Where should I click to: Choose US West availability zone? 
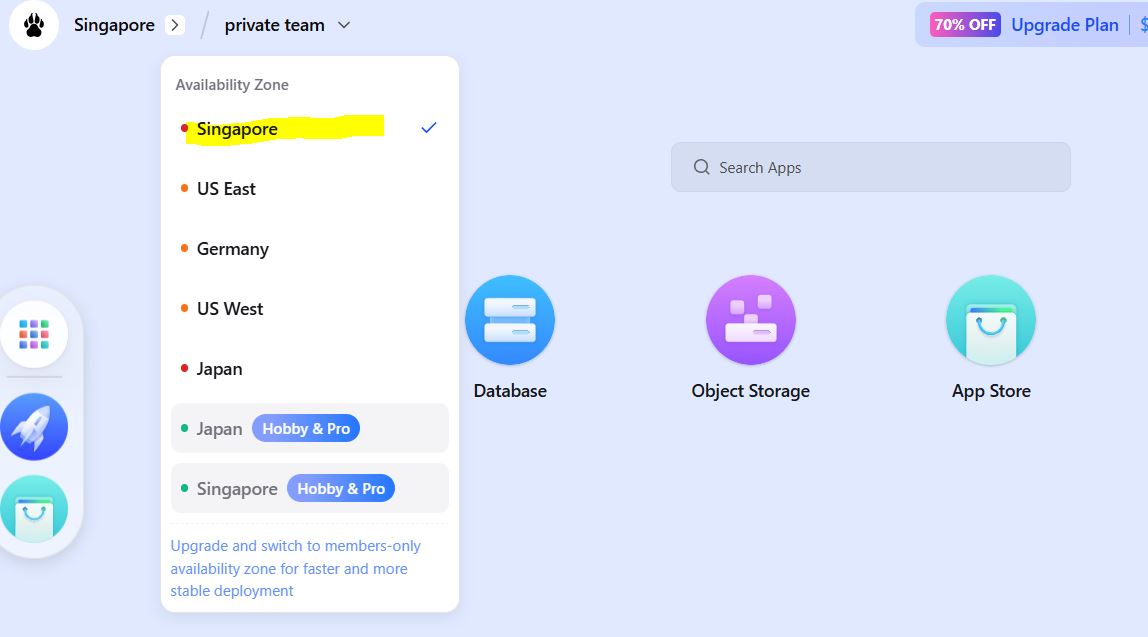(x=230, y=309)
